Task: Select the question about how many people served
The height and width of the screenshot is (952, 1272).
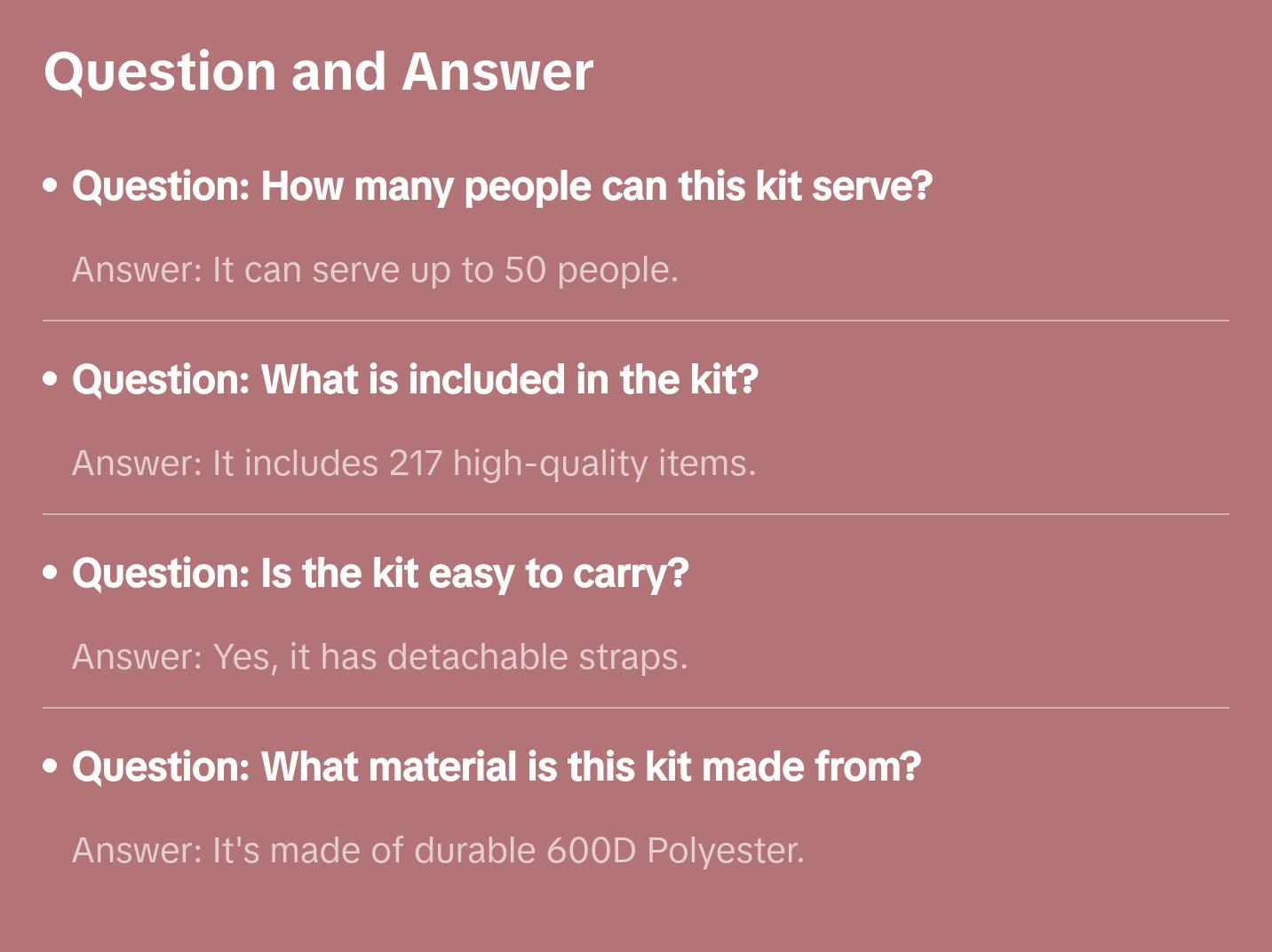Action: (x=502, y=186)
